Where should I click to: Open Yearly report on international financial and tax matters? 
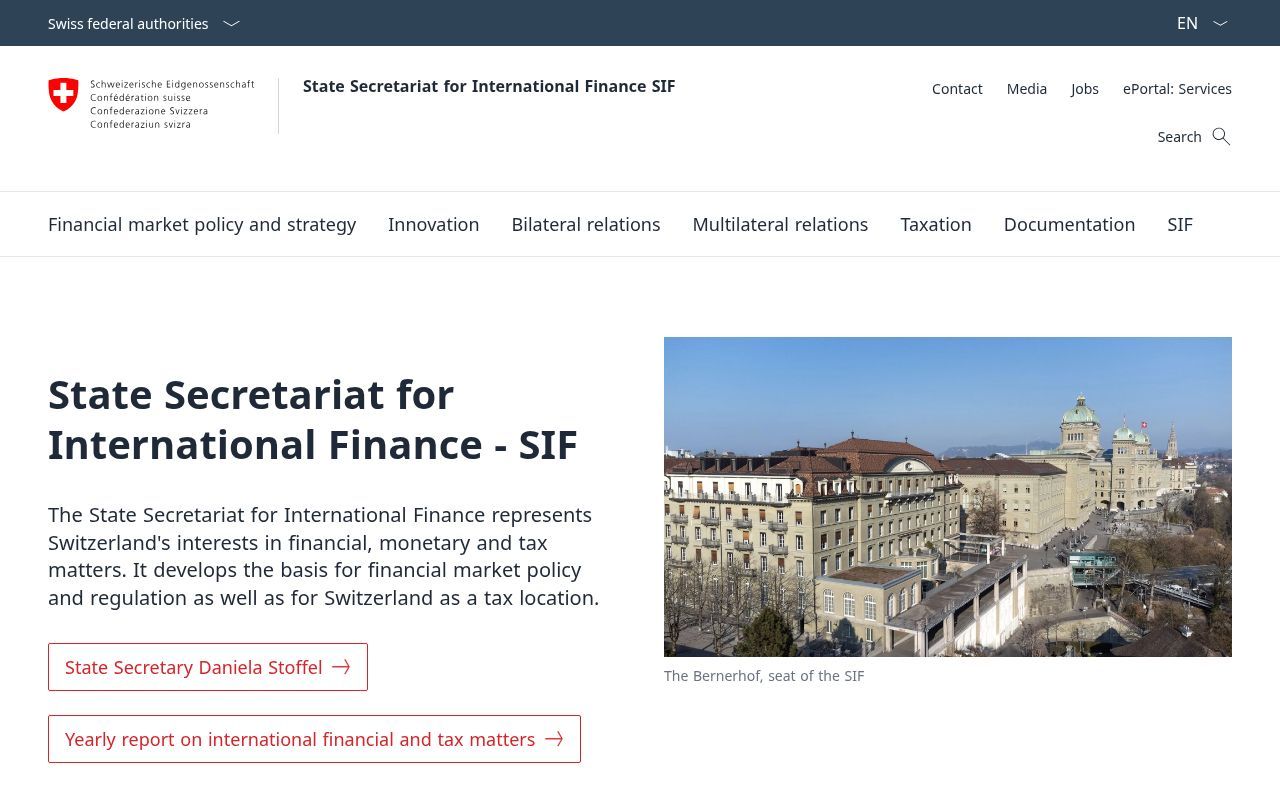(x=314, y=739)
